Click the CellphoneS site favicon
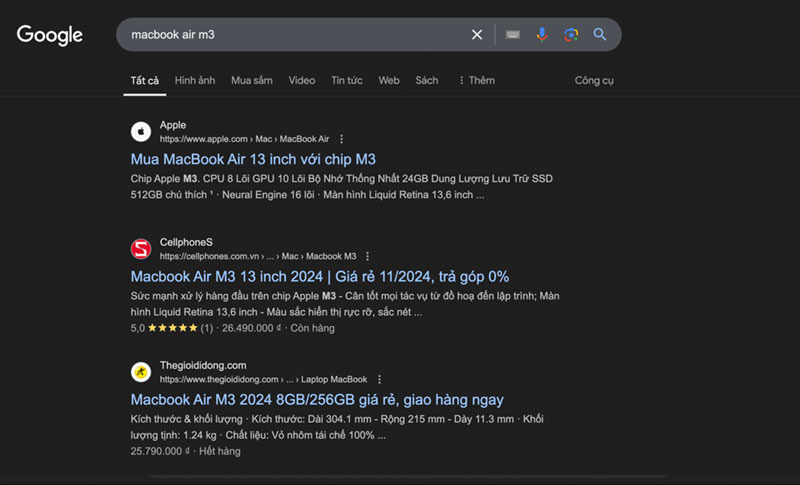The width and height of the screenshot is (800, 485). [x=141, y=248]
